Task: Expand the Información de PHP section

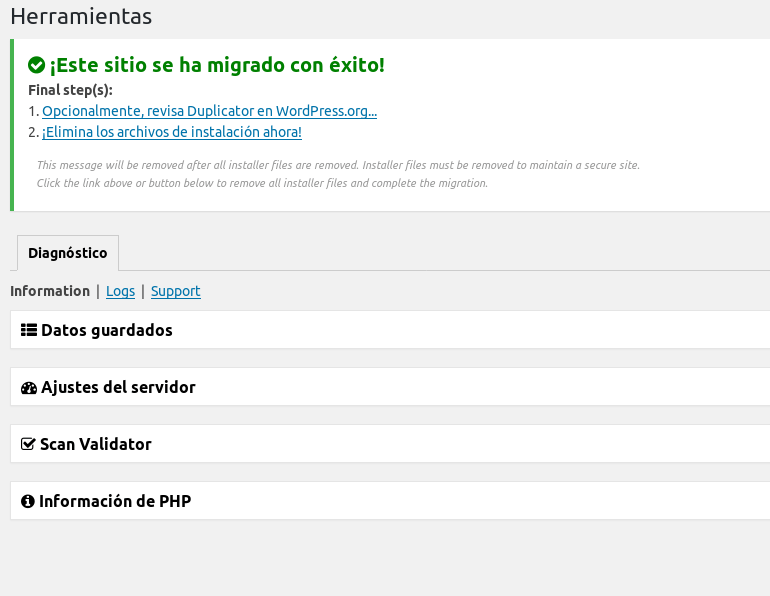Action: (115, 501)
